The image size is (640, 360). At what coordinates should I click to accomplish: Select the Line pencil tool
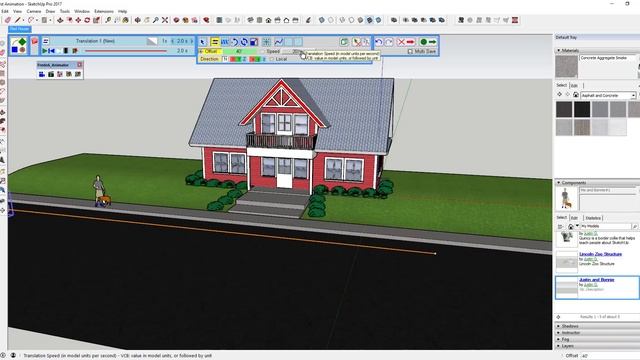(x=18, y=20)
